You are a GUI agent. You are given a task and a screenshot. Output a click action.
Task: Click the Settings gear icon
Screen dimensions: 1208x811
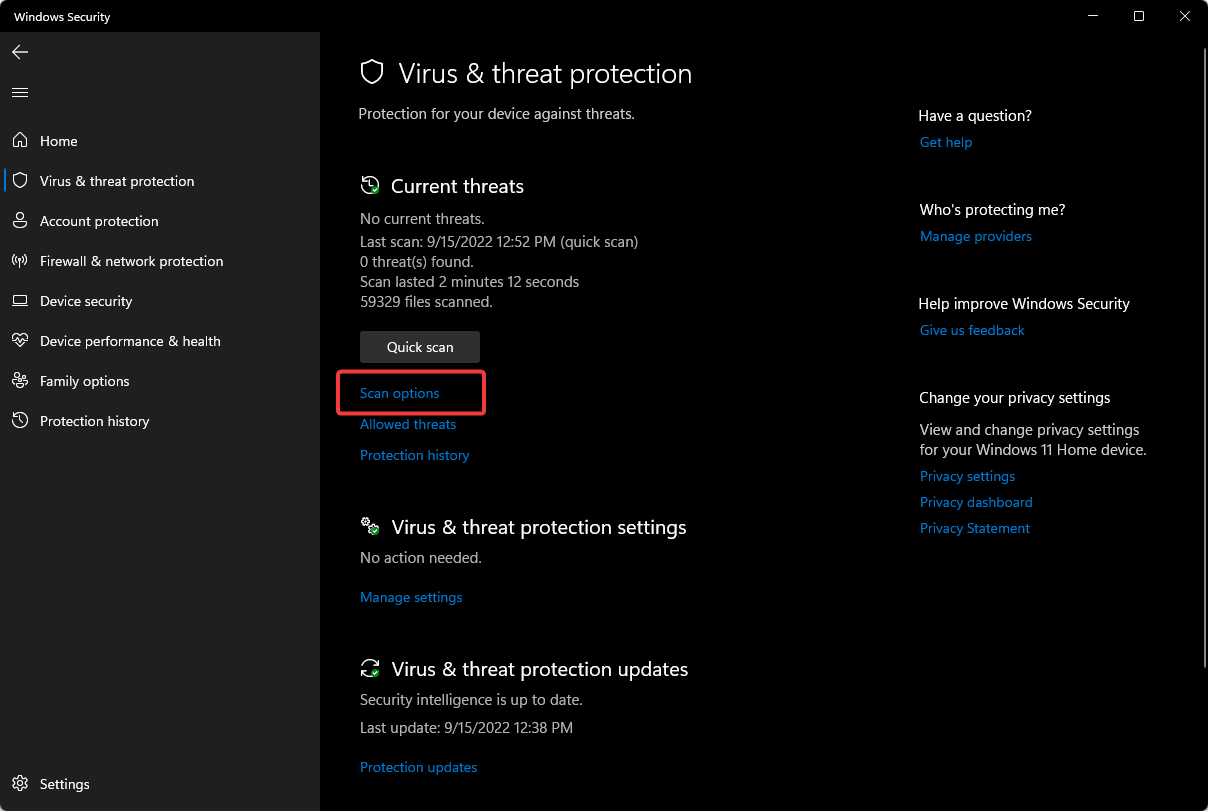[20, 784]
